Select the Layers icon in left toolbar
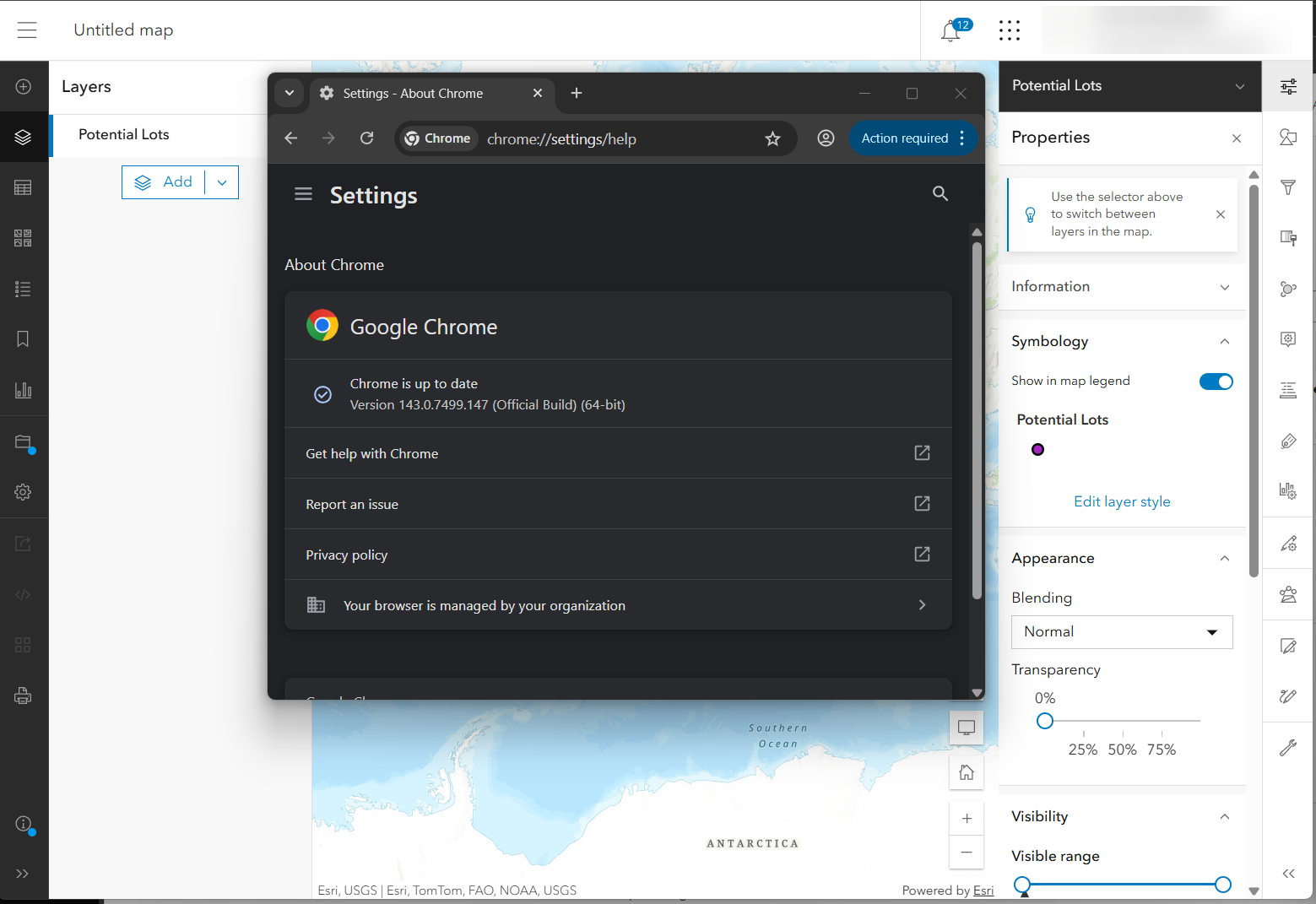 (24, 137)
